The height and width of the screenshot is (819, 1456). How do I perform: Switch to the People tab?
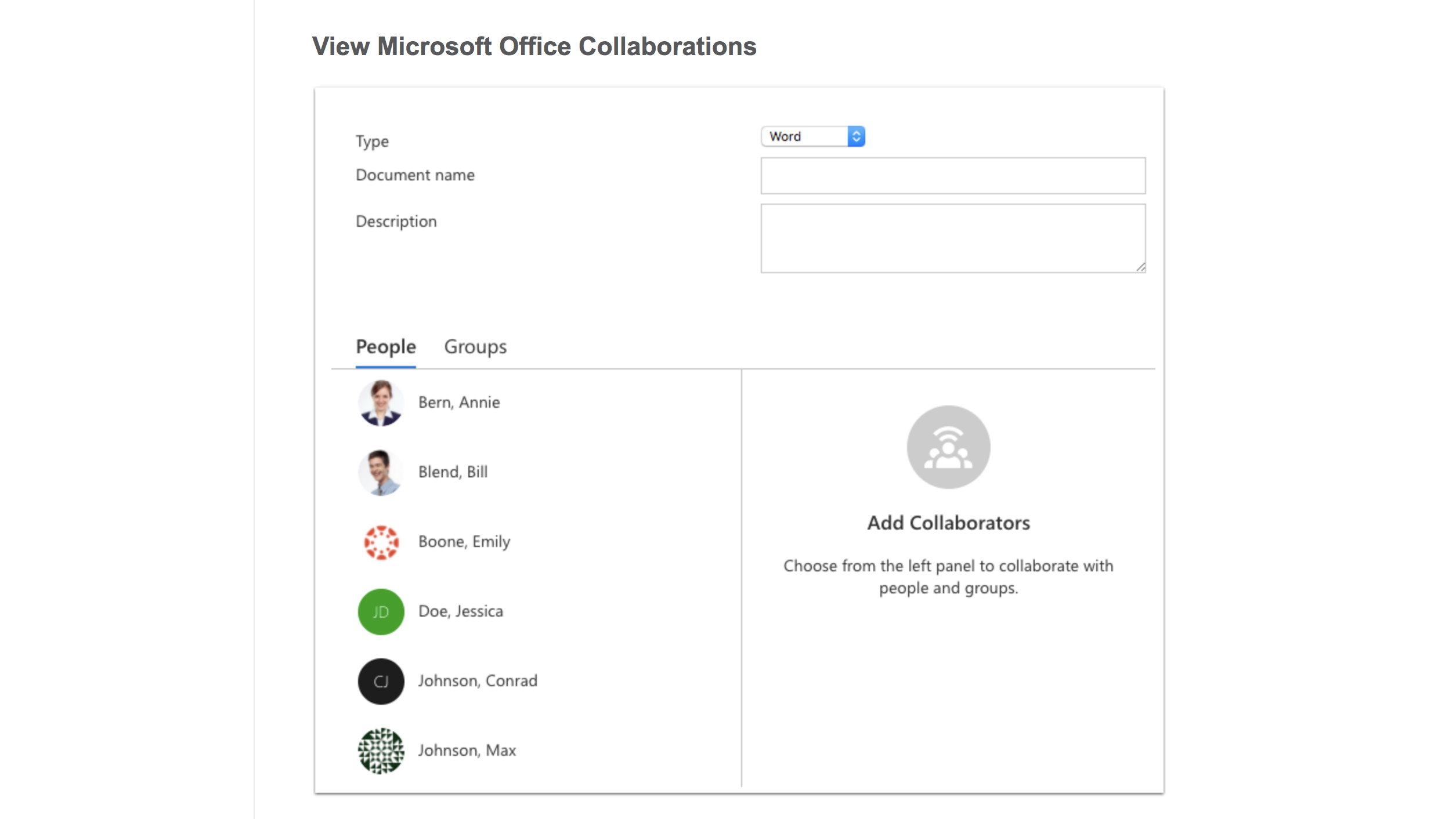[x=385, y=347]
